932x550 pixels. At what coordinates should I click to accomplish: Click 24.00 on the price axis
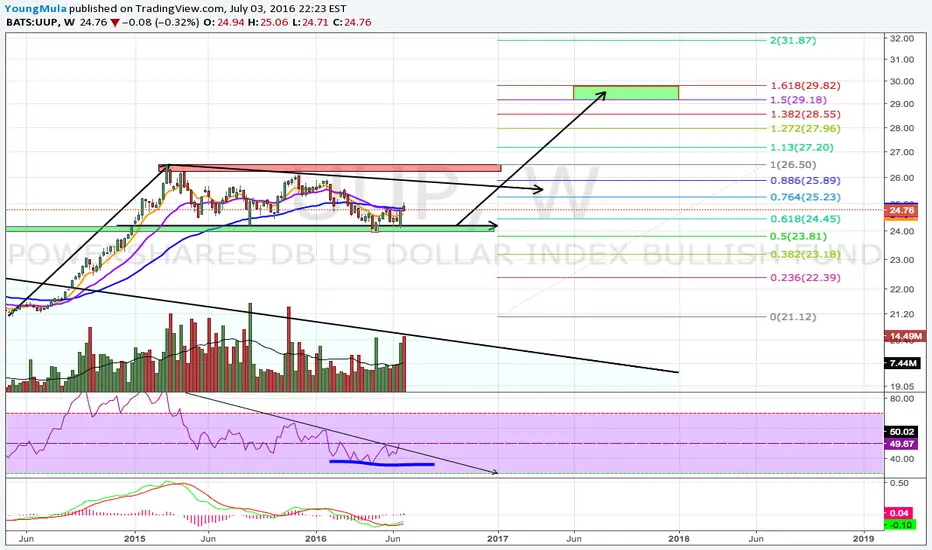pos(902,231)
